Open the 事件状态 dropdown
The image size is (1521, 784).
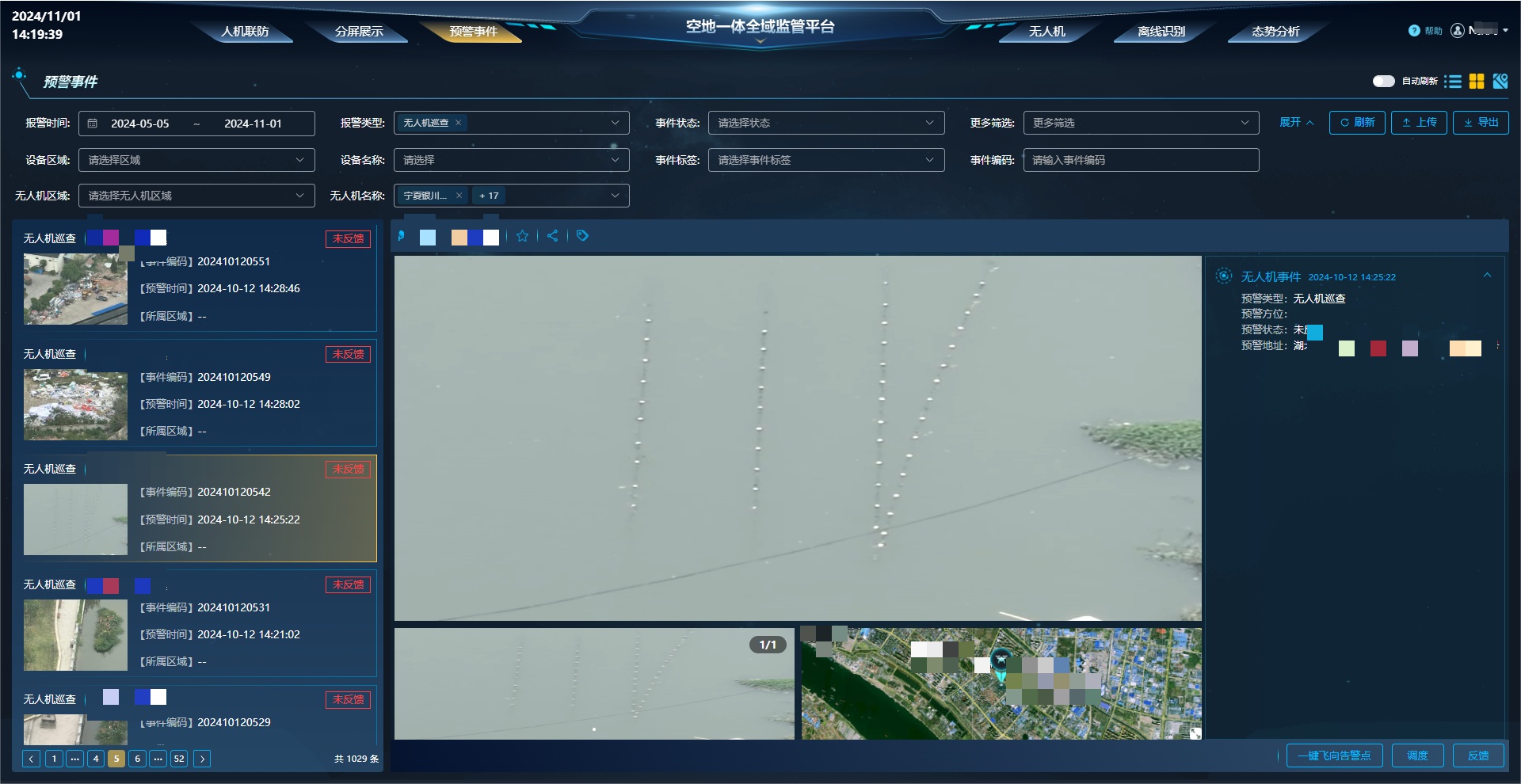pos(826,123)
